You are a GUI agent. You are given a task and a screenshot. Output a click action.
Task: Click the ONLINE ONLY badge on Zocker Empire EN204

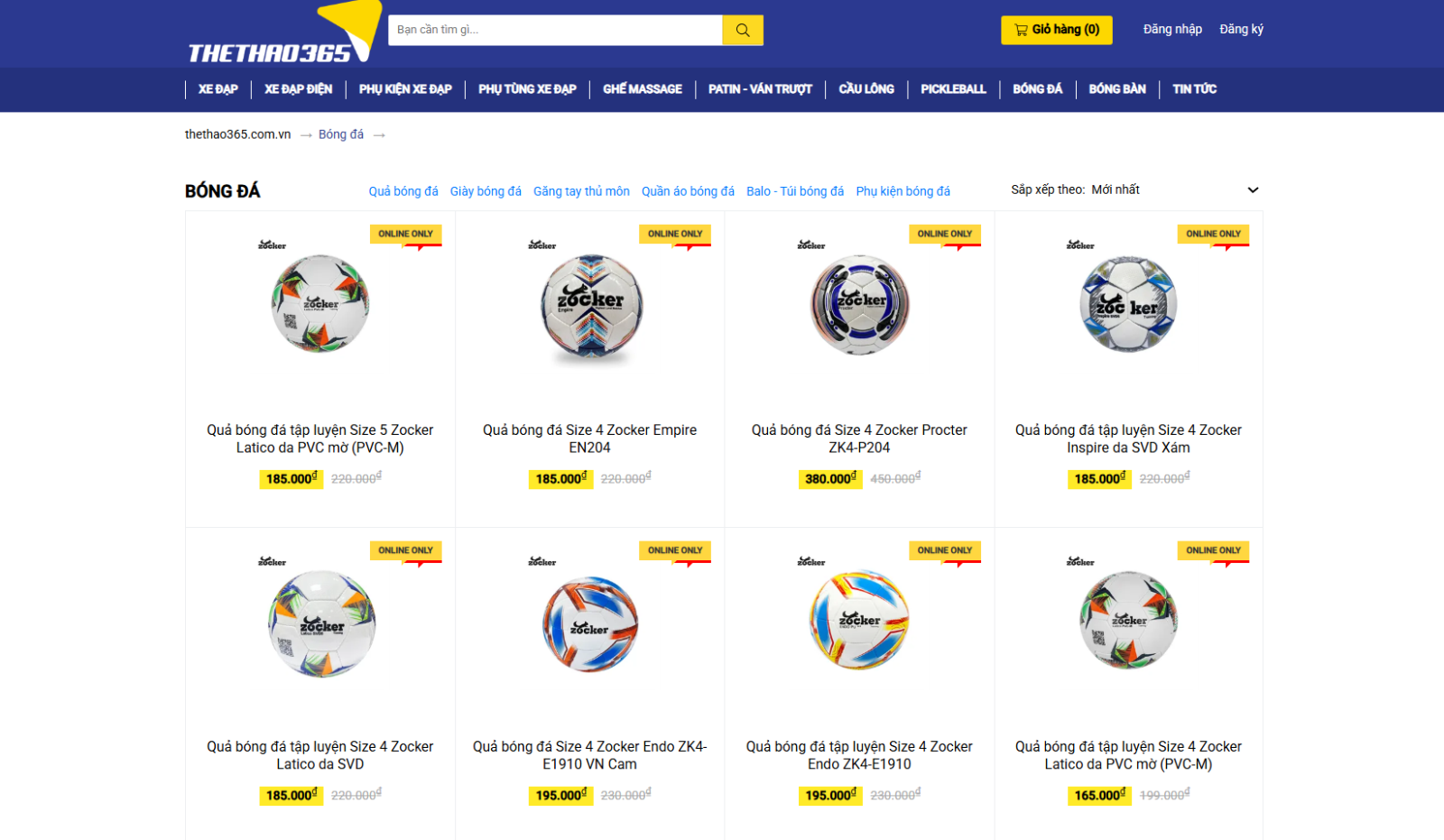click(x=675, y=234)
